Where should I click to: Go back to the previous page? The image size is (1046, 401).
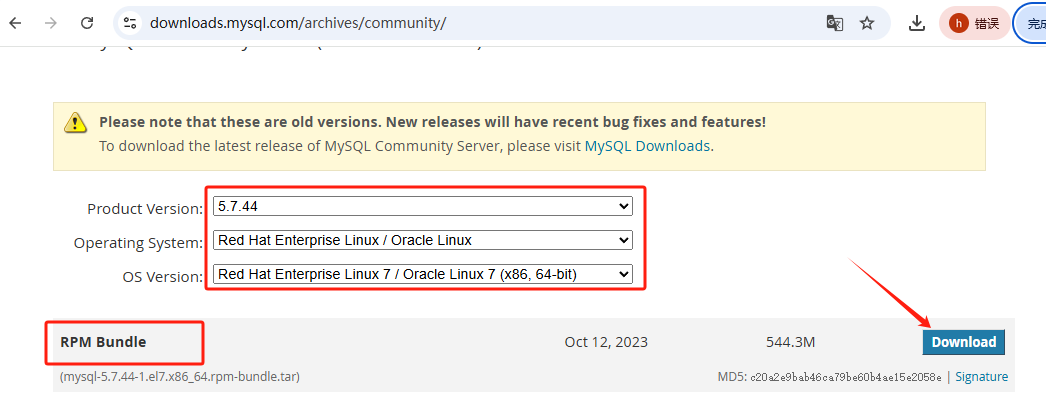[16, 23]
